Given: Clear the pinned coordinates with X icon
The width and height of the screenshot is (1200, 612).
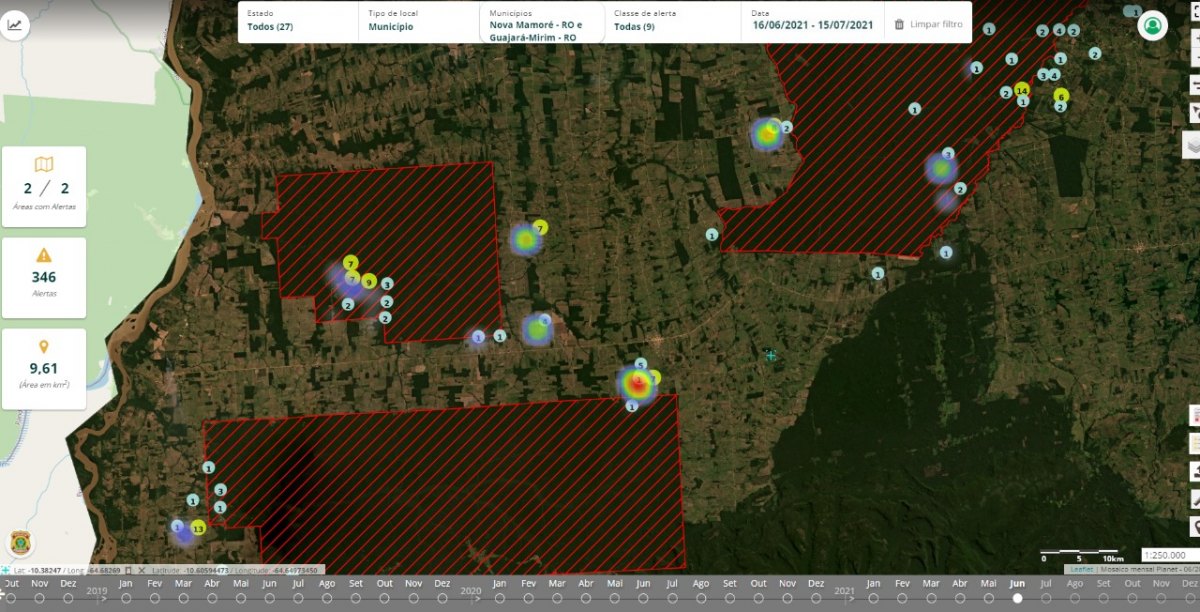Looking at the screenshot, I should coord(142,570).
